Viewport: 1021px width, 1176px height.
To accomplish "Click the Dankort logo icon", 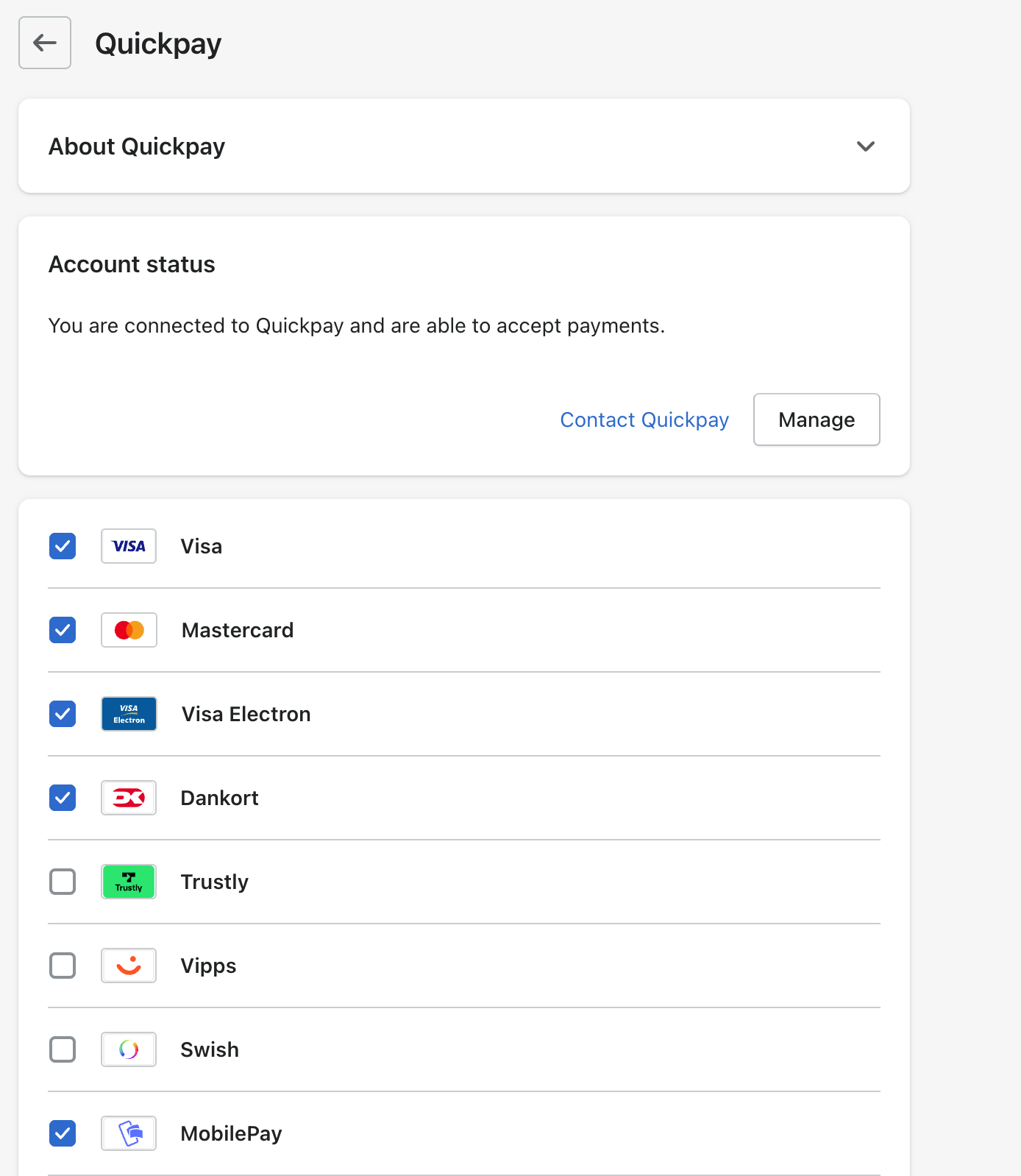I will tap(129, 798).
